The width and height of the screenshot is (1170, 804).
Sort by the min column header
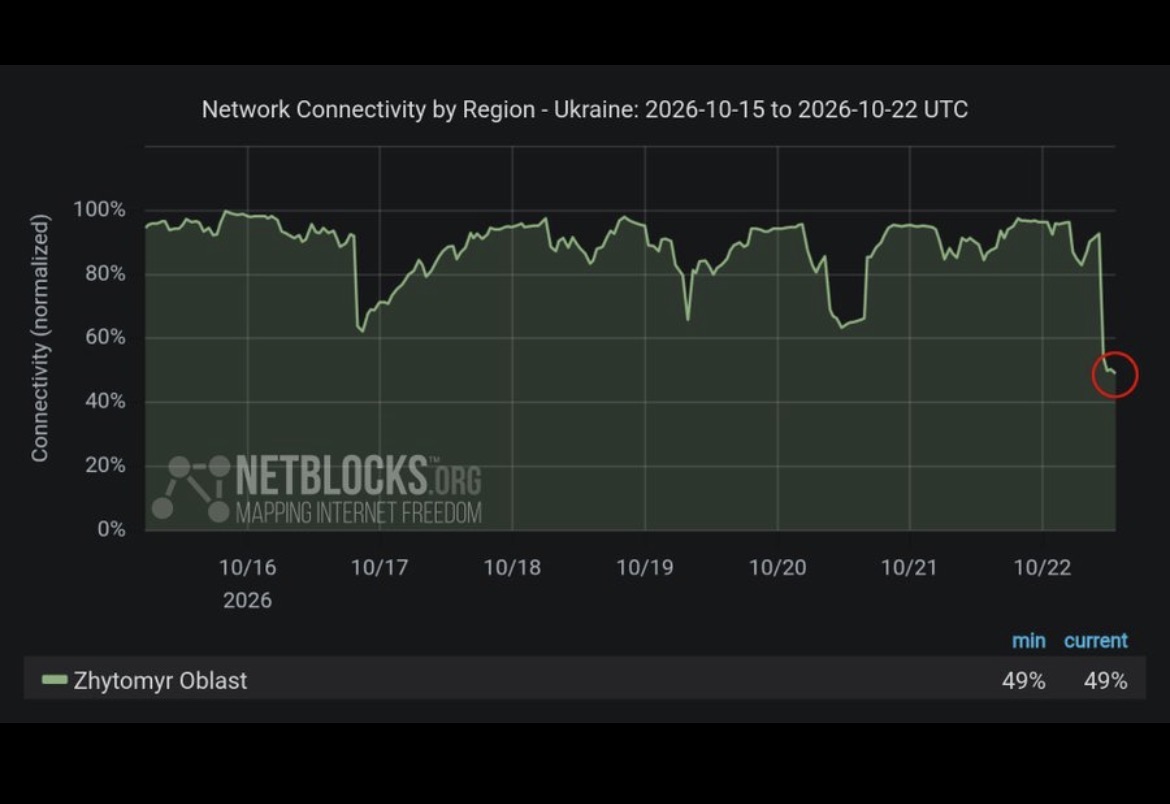1028,641
